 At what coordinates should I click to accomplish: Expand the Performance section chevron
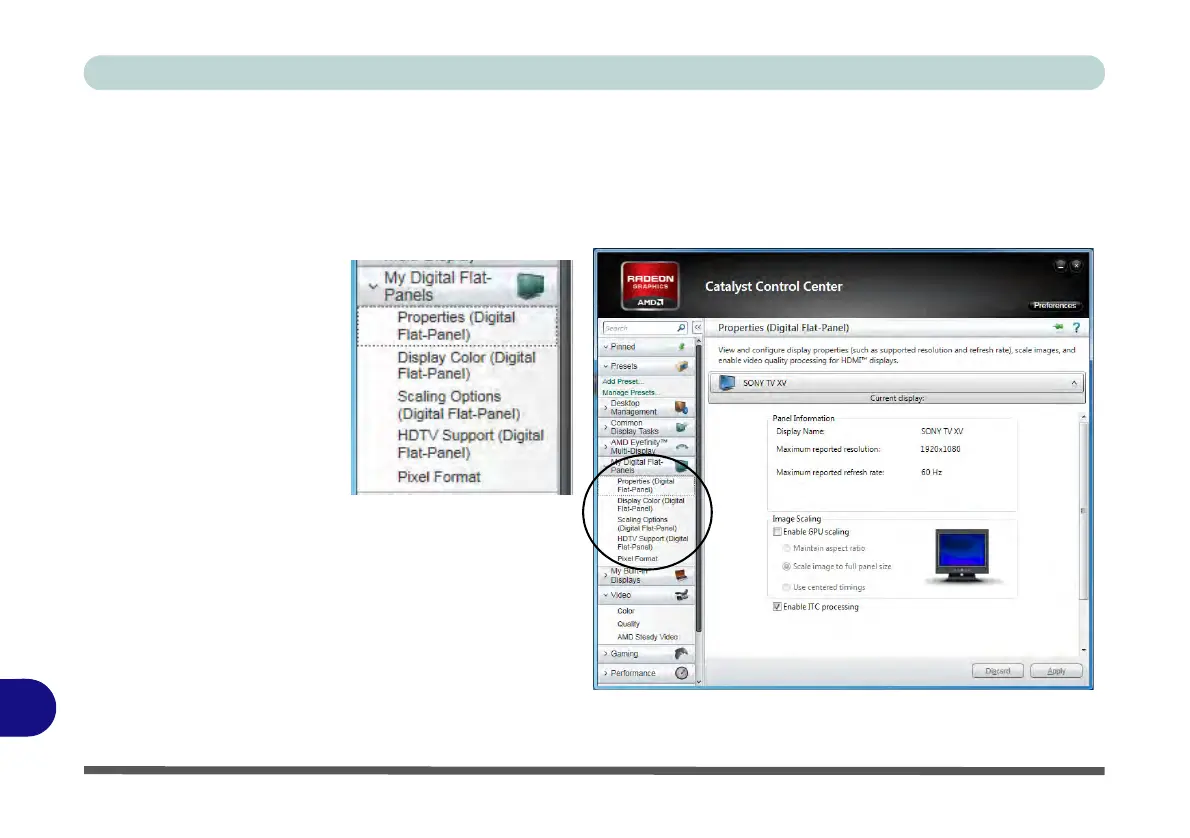(x=606, y=673)
